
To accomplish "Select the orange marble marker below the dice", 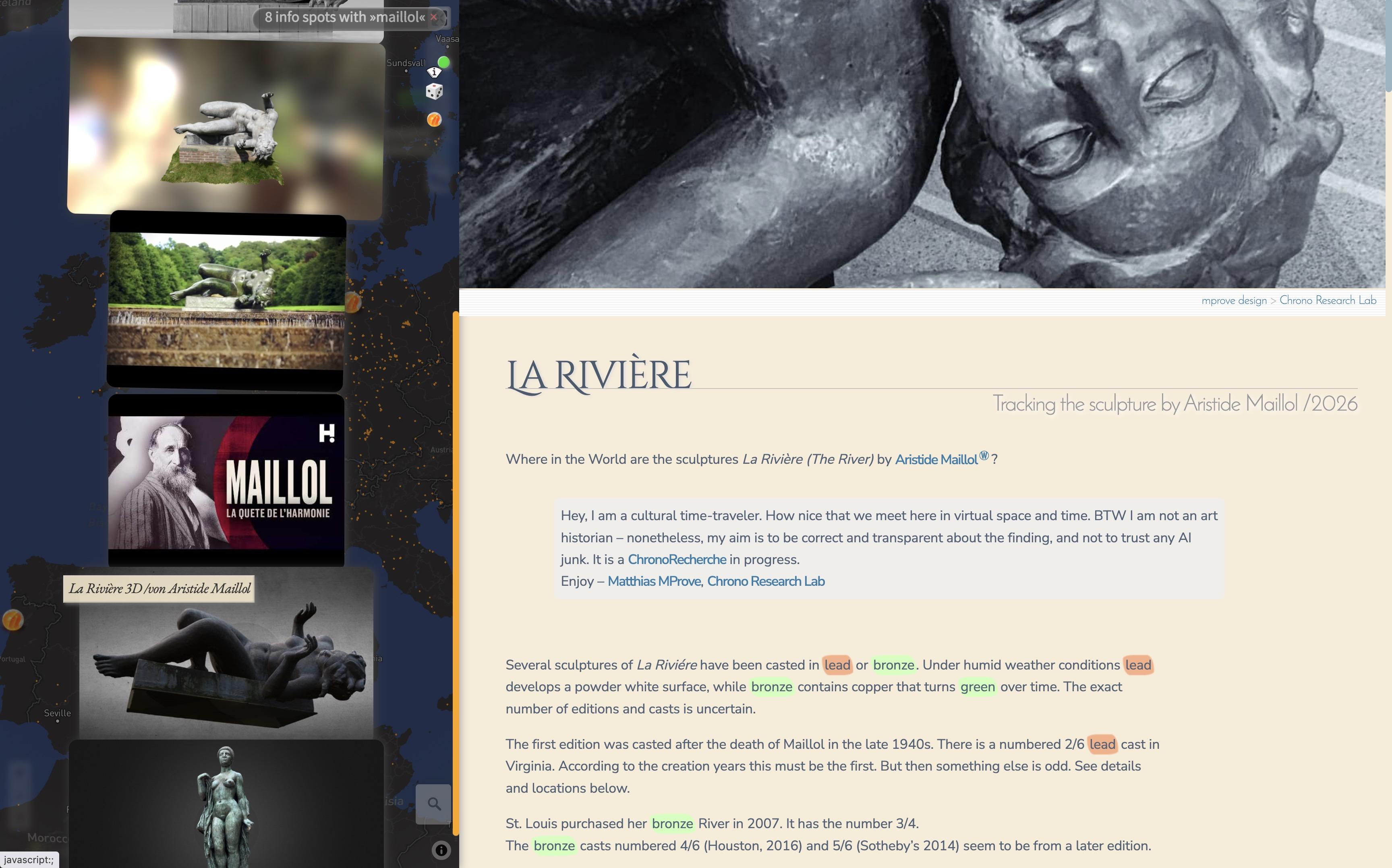I will [434, 120].
